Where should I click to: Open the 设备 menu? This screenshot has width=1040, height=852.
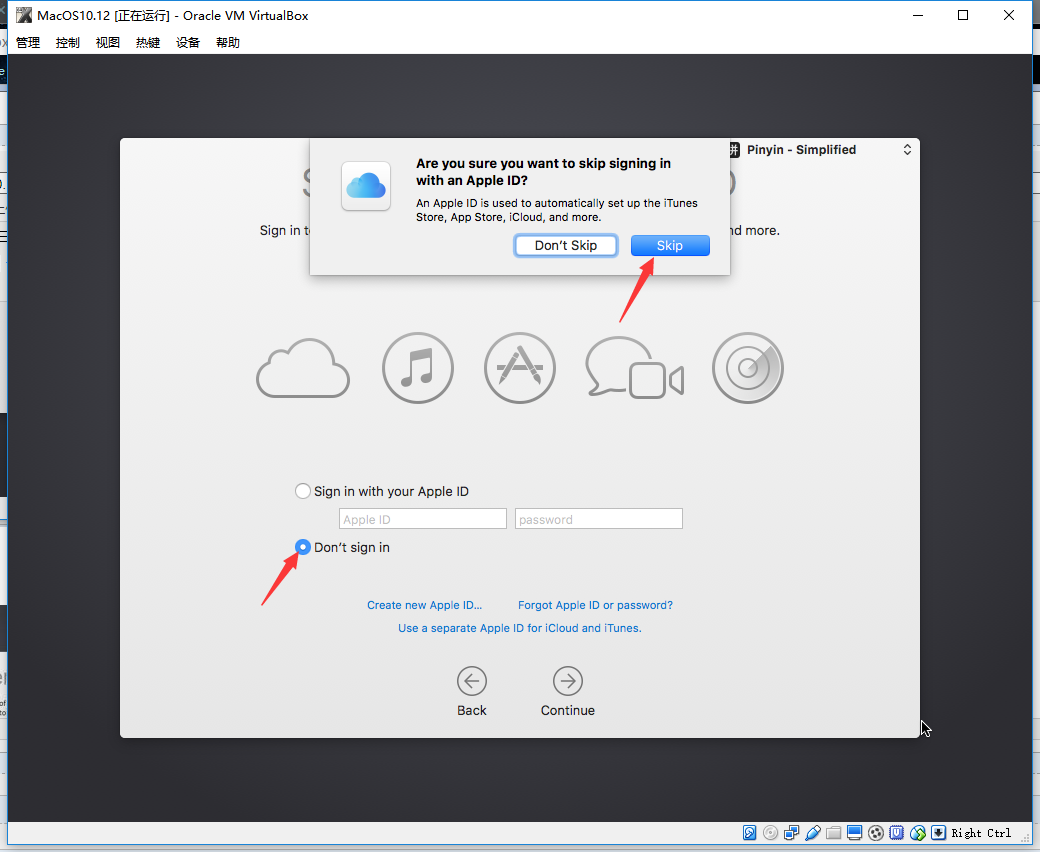click(x=188, y=42)
